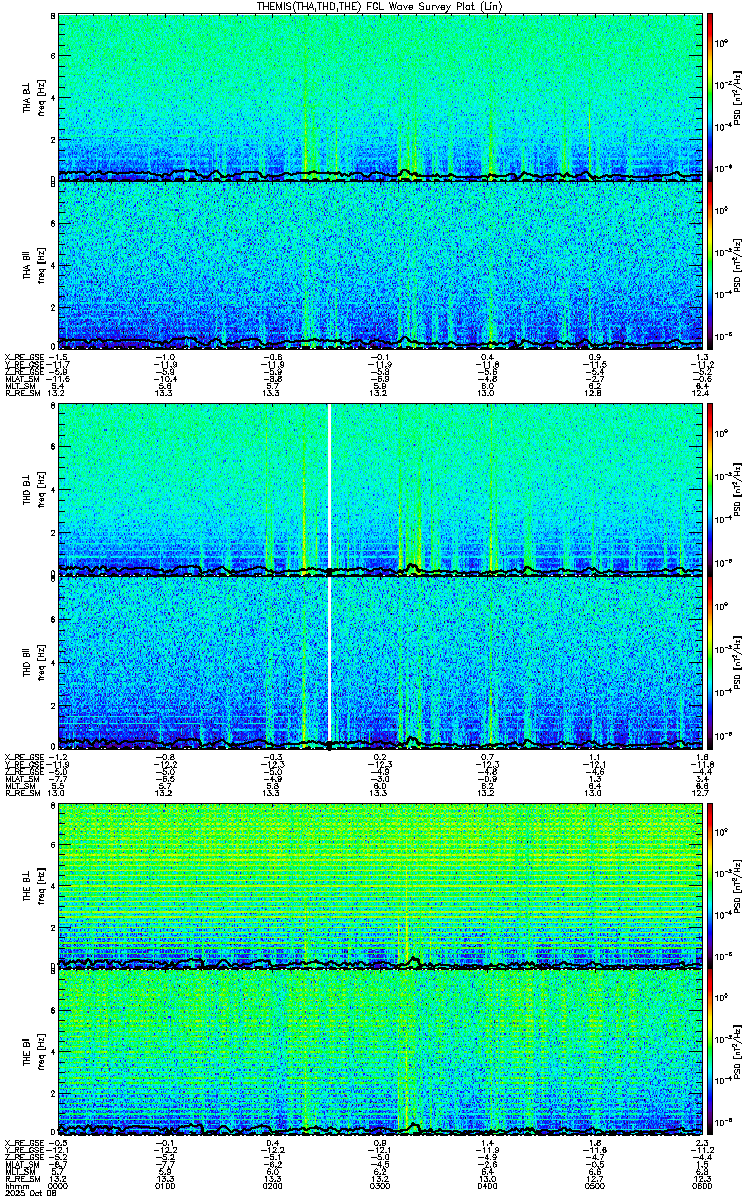Click the X_RE_GSE row label below THE panels
750x1200 pixels.
[x=22, y=1144]
